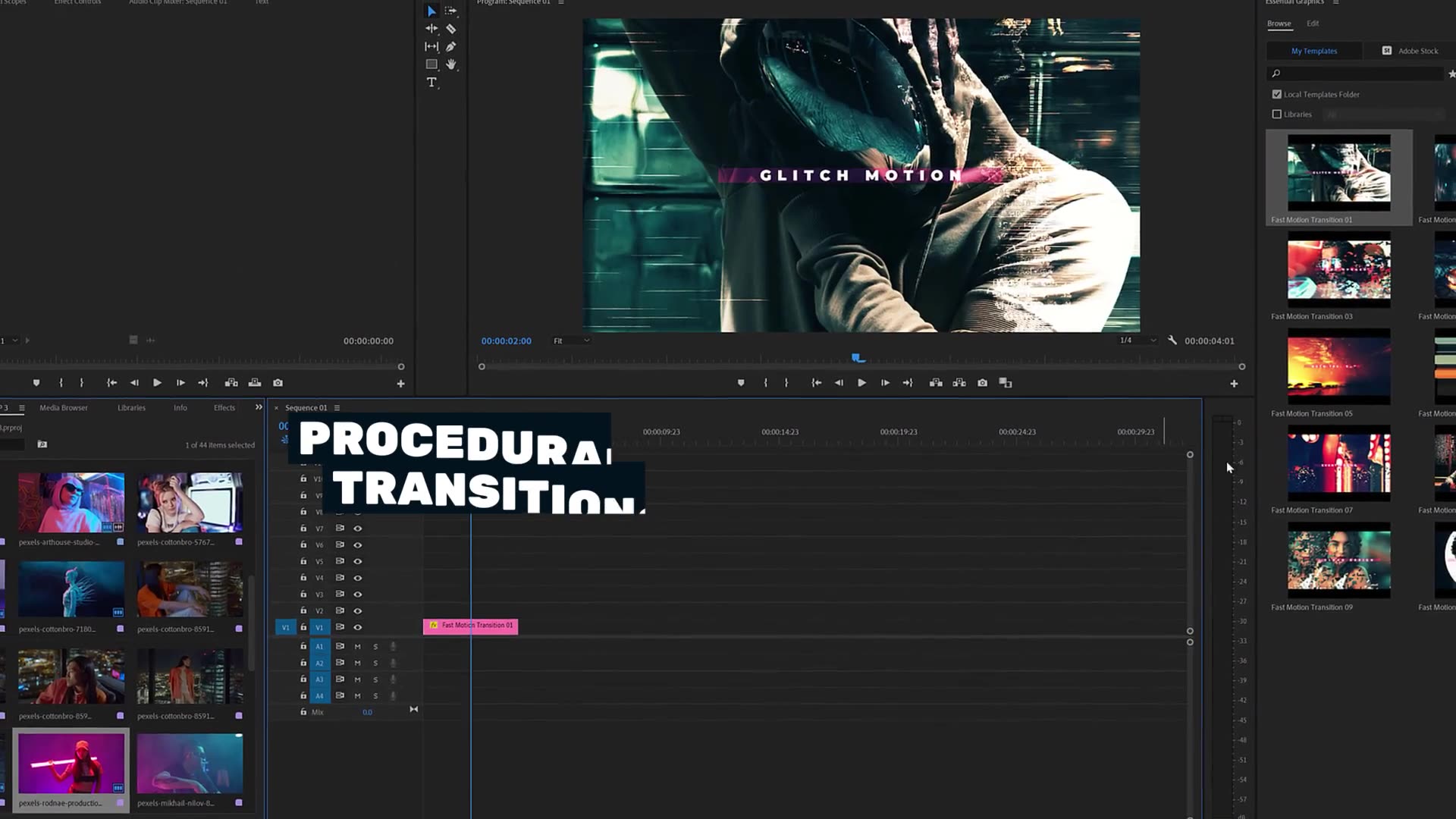Click Insert button in Source monitor
The width and height of the screenshot is (1456, 819).
[231, 383]
